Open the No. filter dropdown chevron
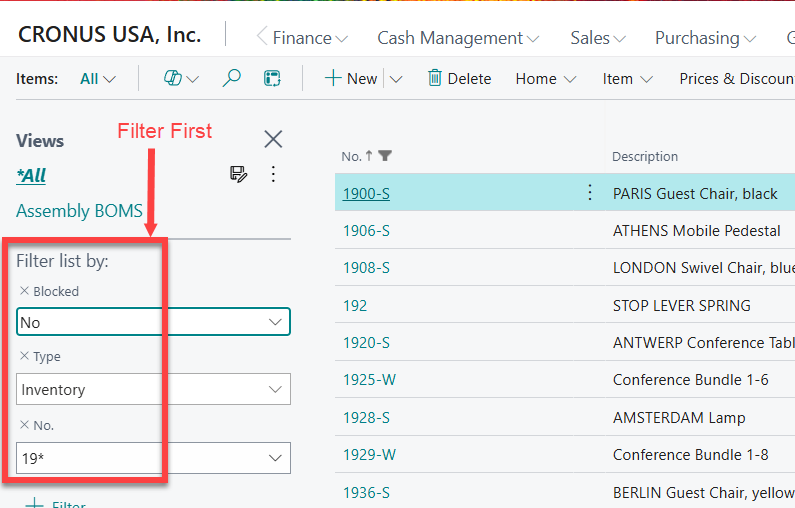This screenshot has width=795, height=508. [x=275, y=458]
